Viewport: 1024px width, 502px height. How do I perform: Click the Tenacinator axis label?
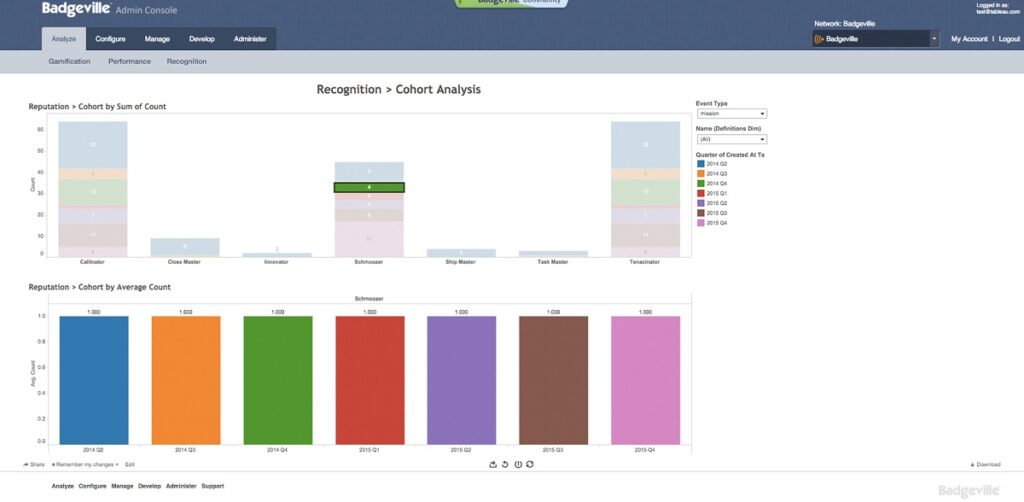pos(645,262)
